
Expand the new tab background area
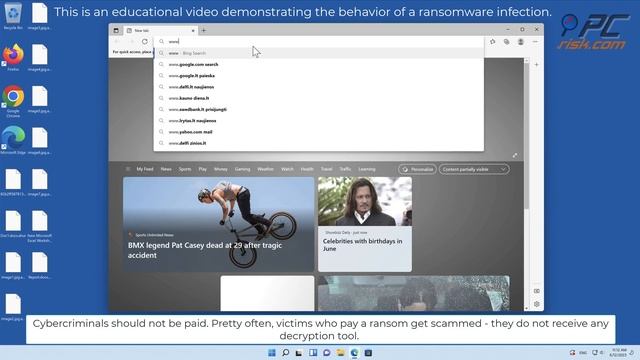[x=515, y=155]
